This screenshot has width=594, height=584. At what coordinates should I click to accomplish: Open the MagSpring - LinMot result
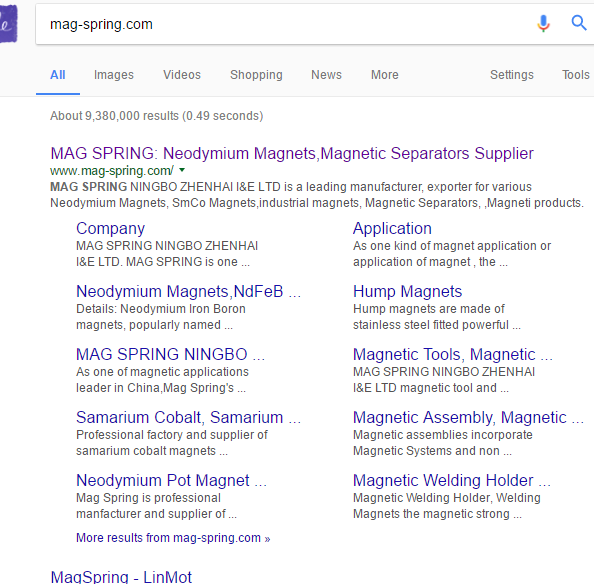click(121, 577)
